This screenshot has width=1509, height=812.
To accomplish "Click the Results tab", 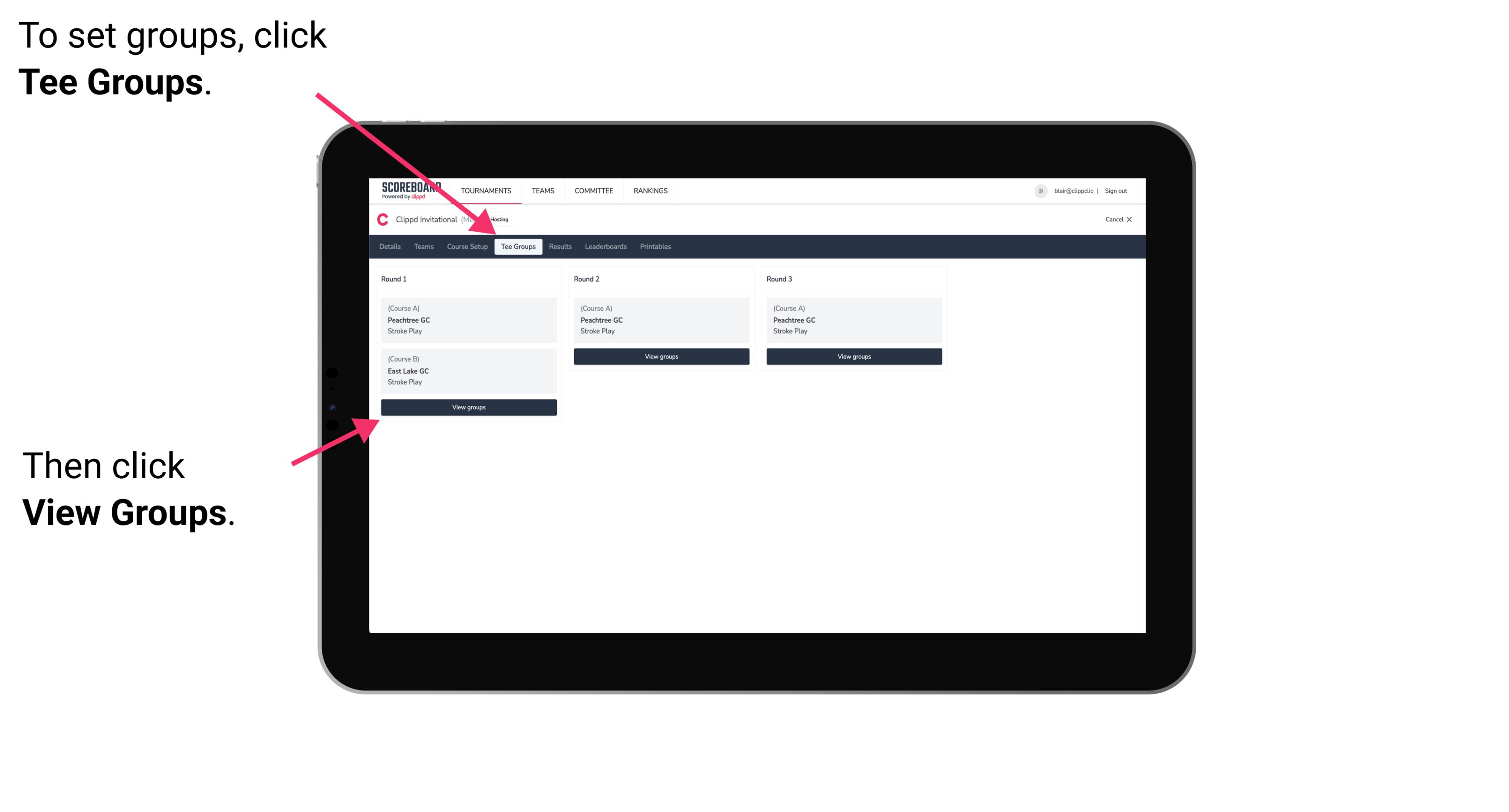I will coord(558,247).
